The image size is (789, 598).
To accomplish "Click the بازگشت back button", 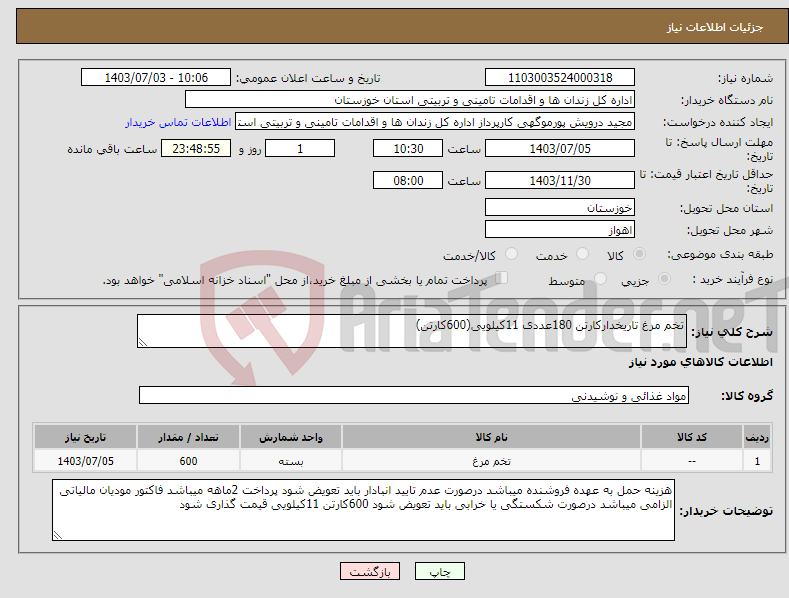I will click(370, 571).
